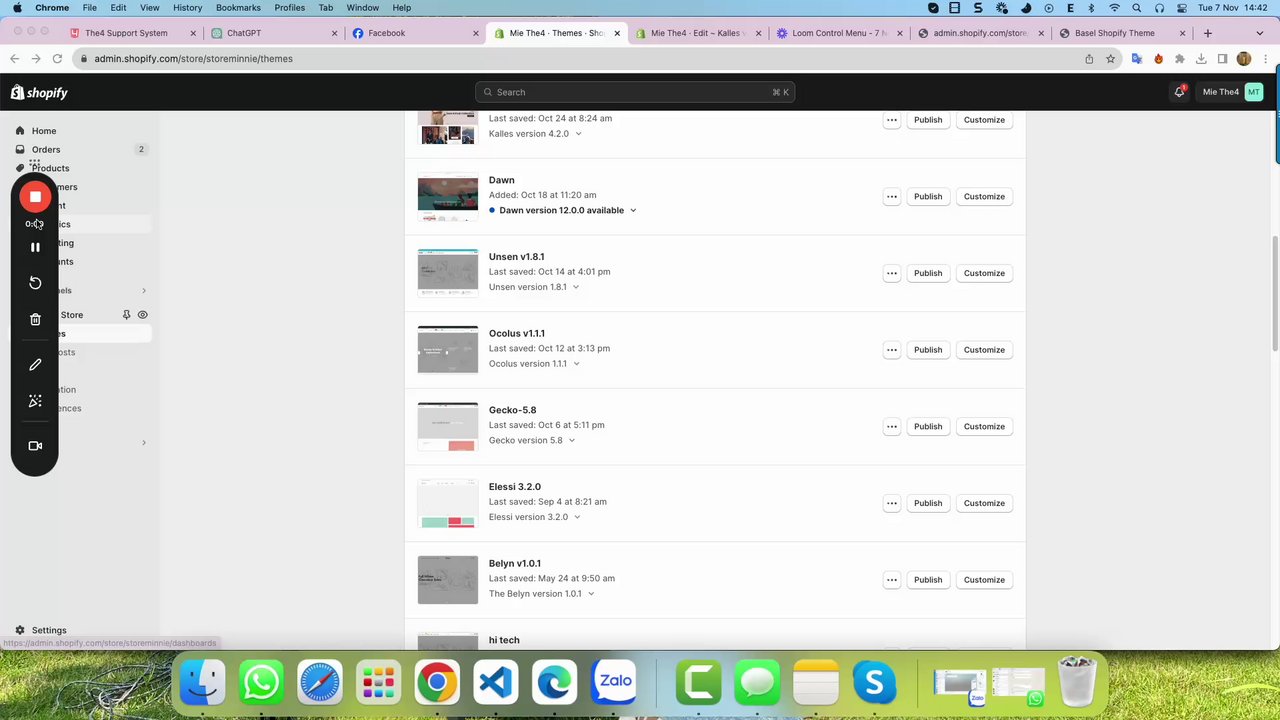Bookmark this page with star icon
The height and width of the screenshot is (720, 1280).
(1110, 59)
